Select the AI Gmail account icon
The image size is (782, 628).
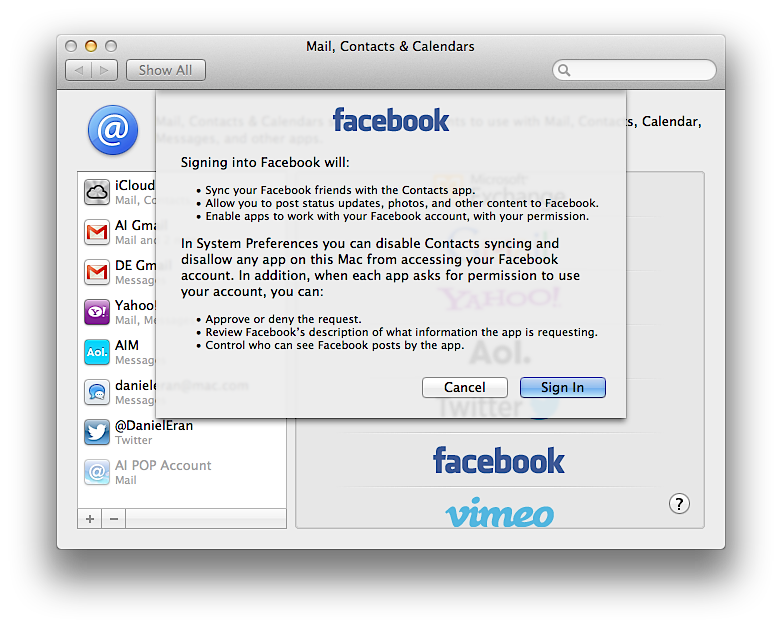tap(97, 232)
